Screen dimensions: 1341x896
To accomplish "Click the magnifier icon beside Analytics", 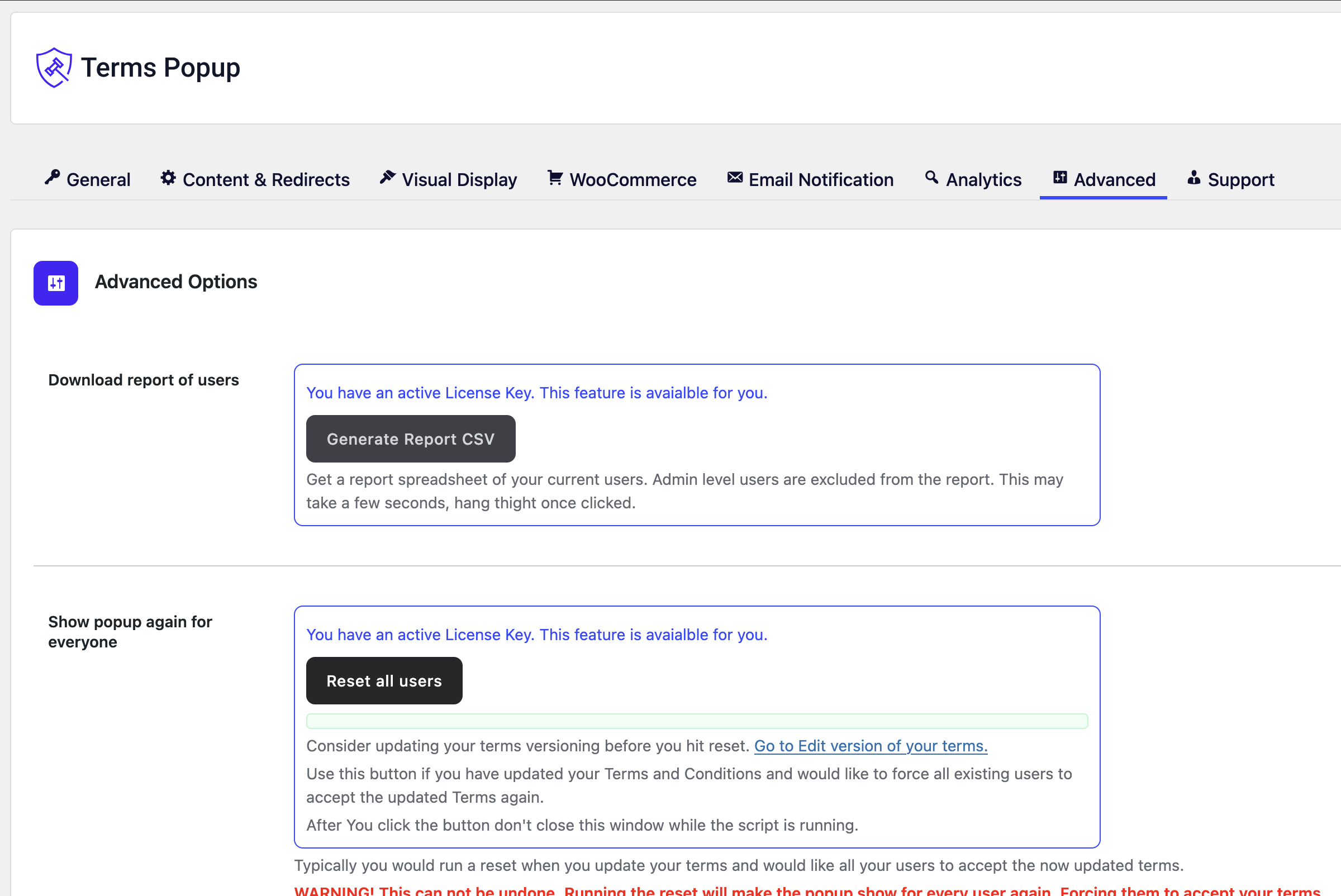I will pos(932,178).
